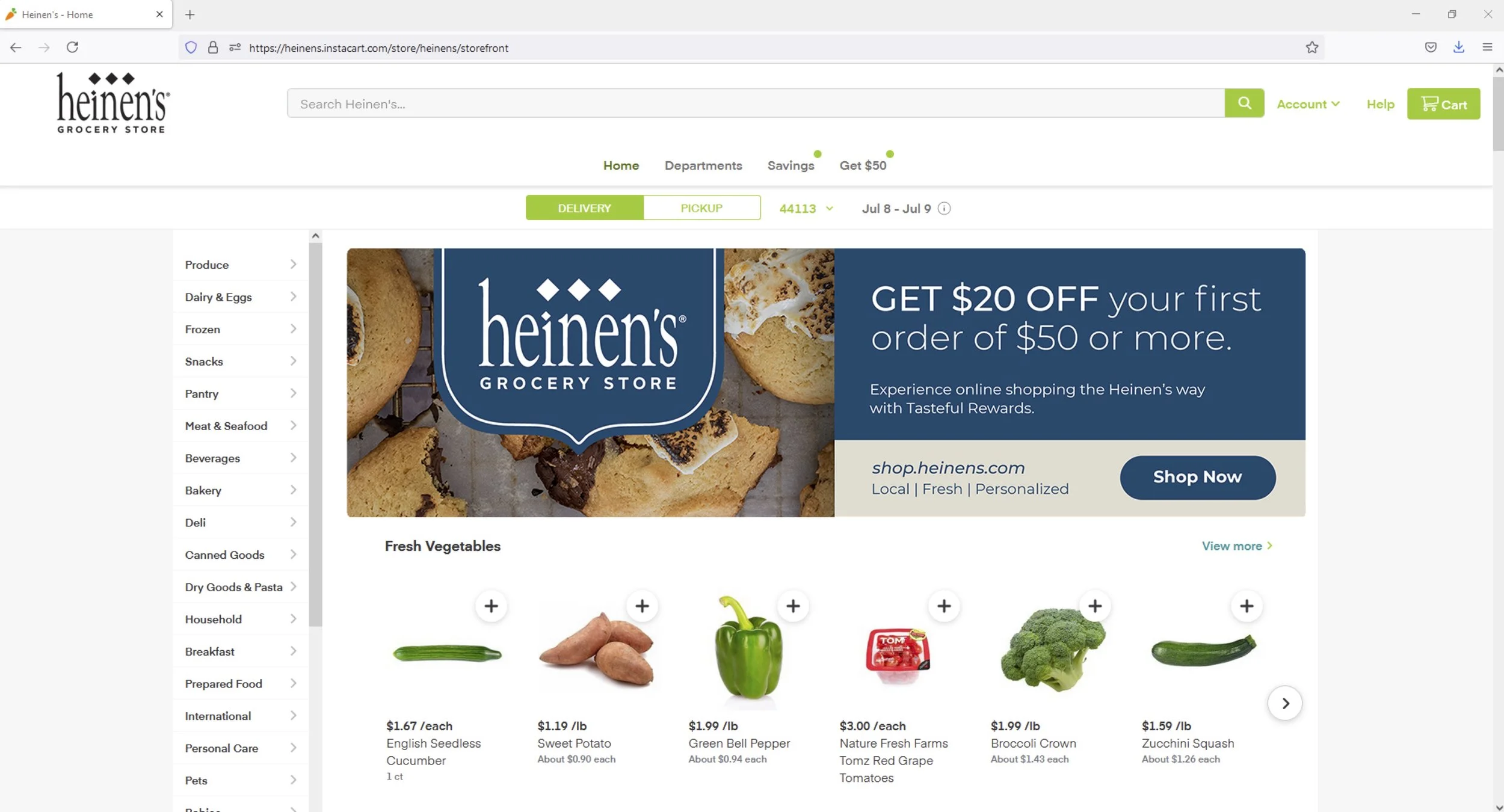Reload the page in the browser toolbar
The image size is (1504, 812).
72,48
